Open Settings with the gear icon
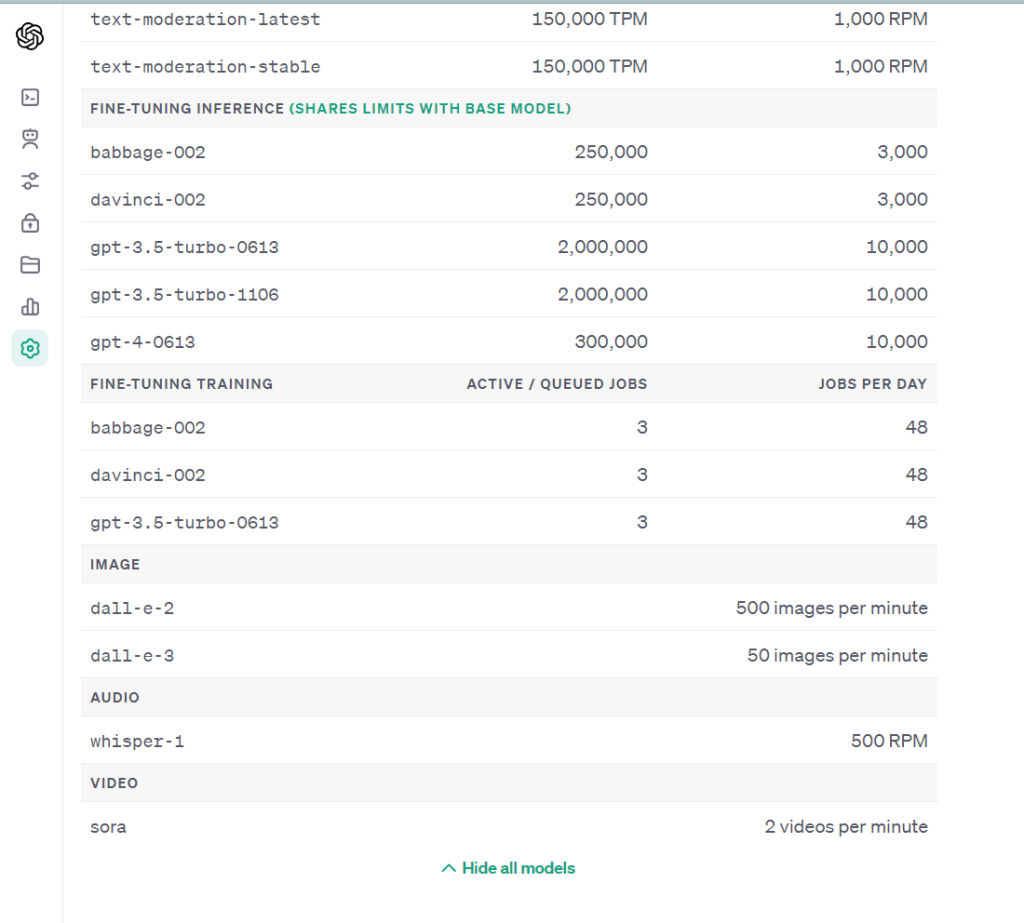This screenshot has height=923, width=1024. [29, 349]
